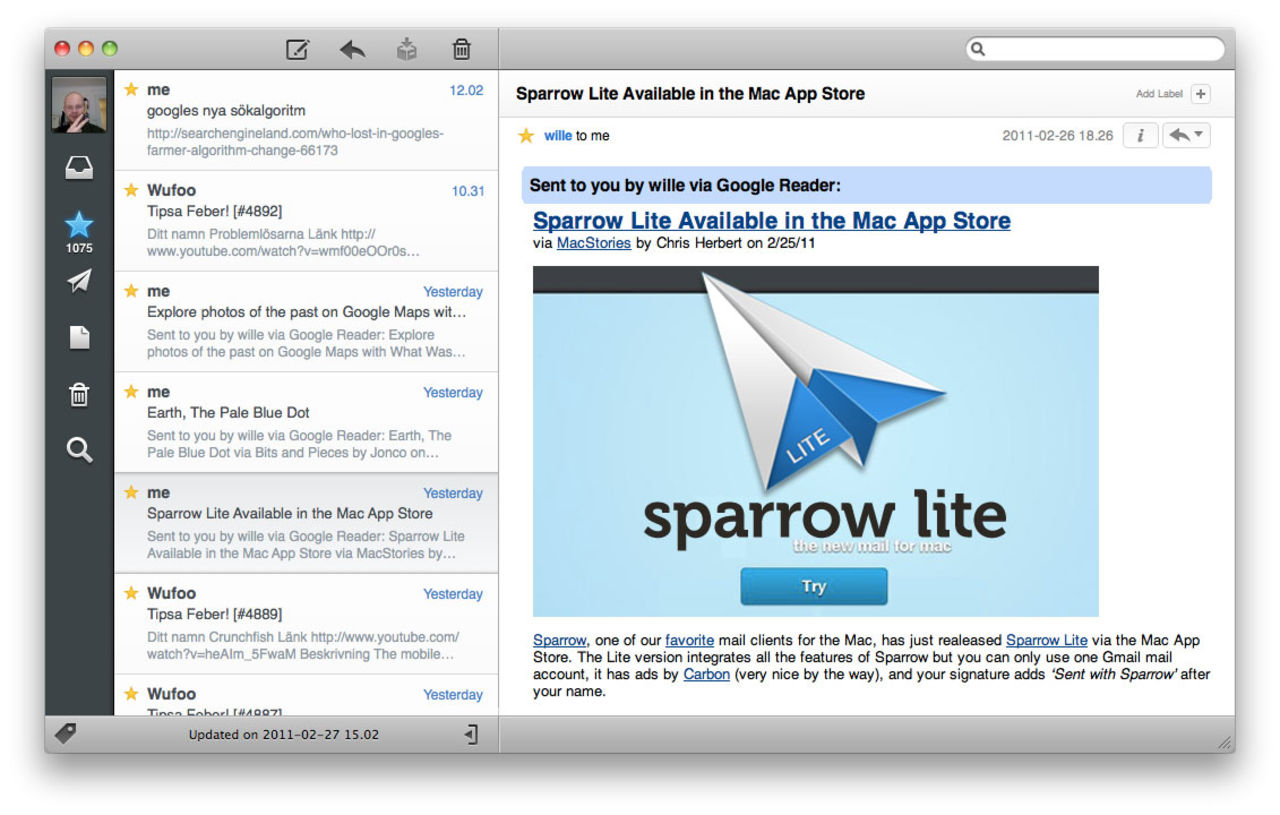
Task: Open Drafts via the document icon
Action: click(x=79, y=338)
